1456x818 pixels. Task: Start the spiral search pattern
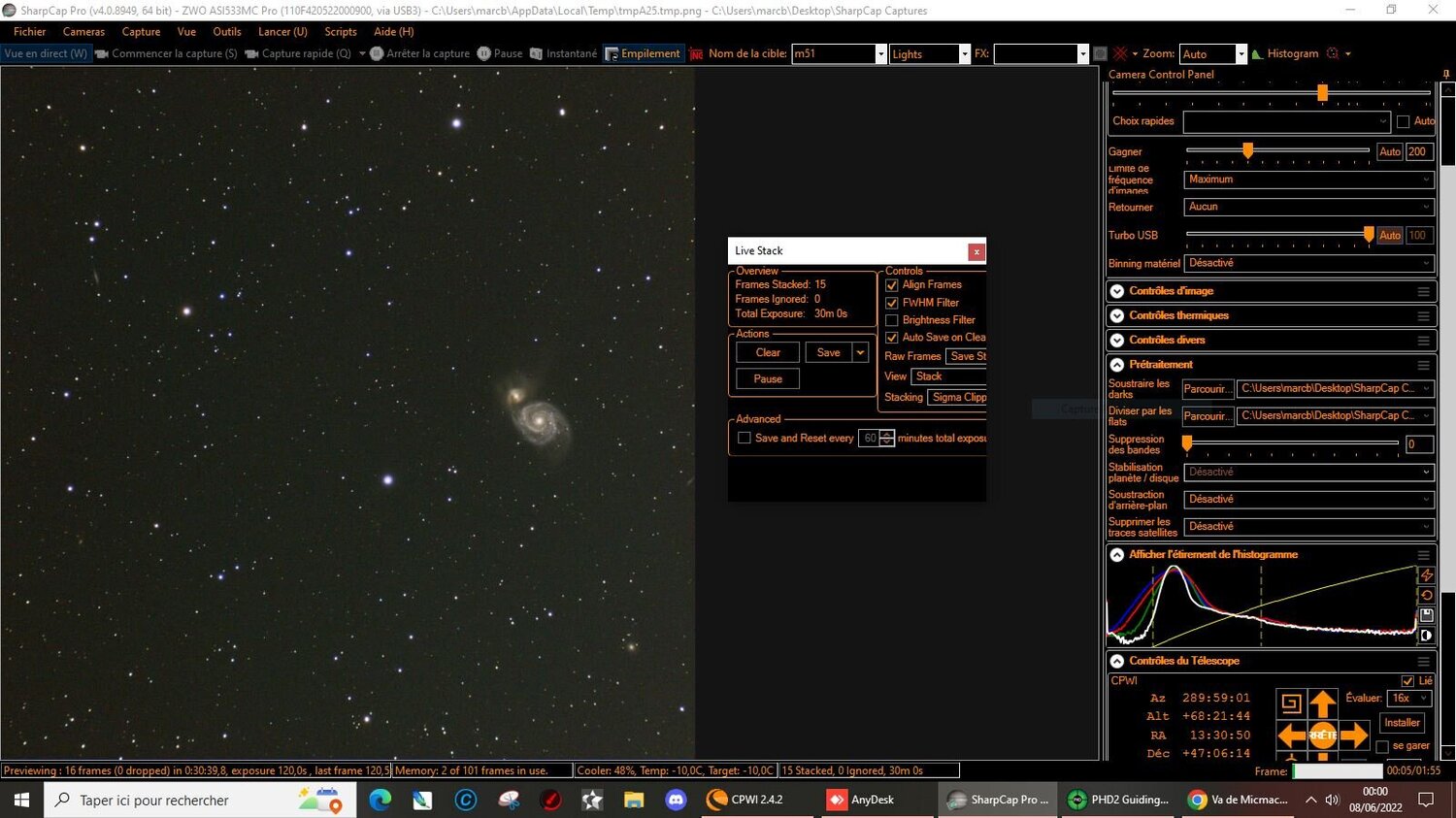point(1291,703)
